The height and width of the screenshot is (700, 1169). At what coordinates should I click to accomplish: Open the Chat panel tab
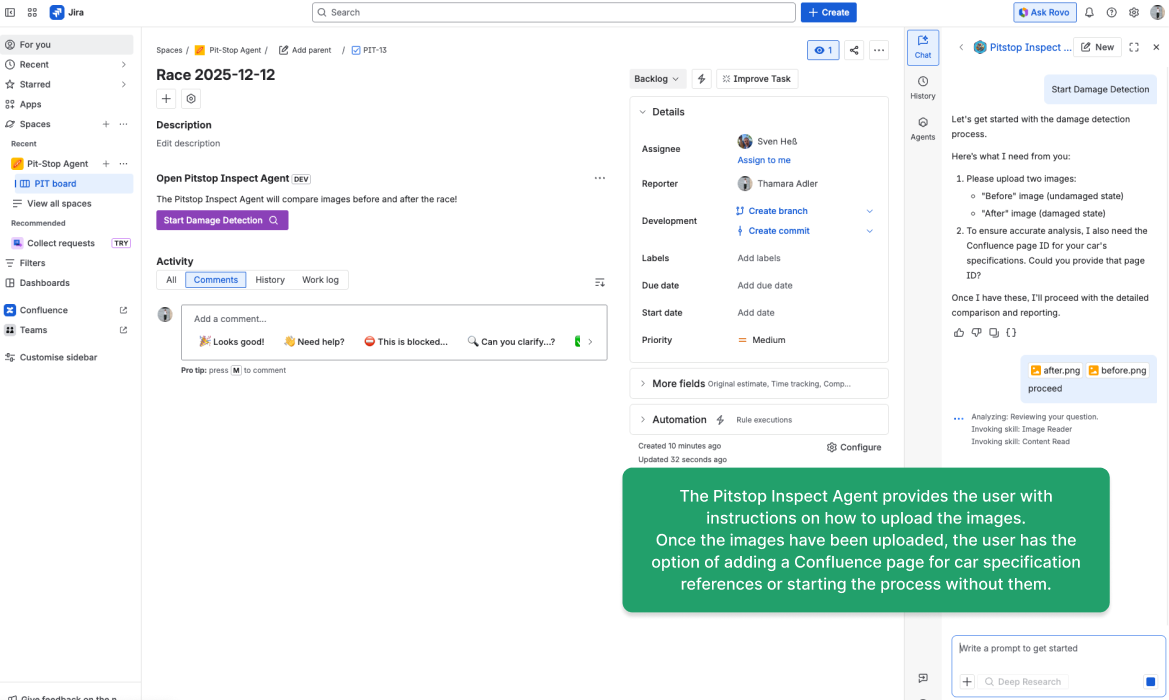(923, 47)
